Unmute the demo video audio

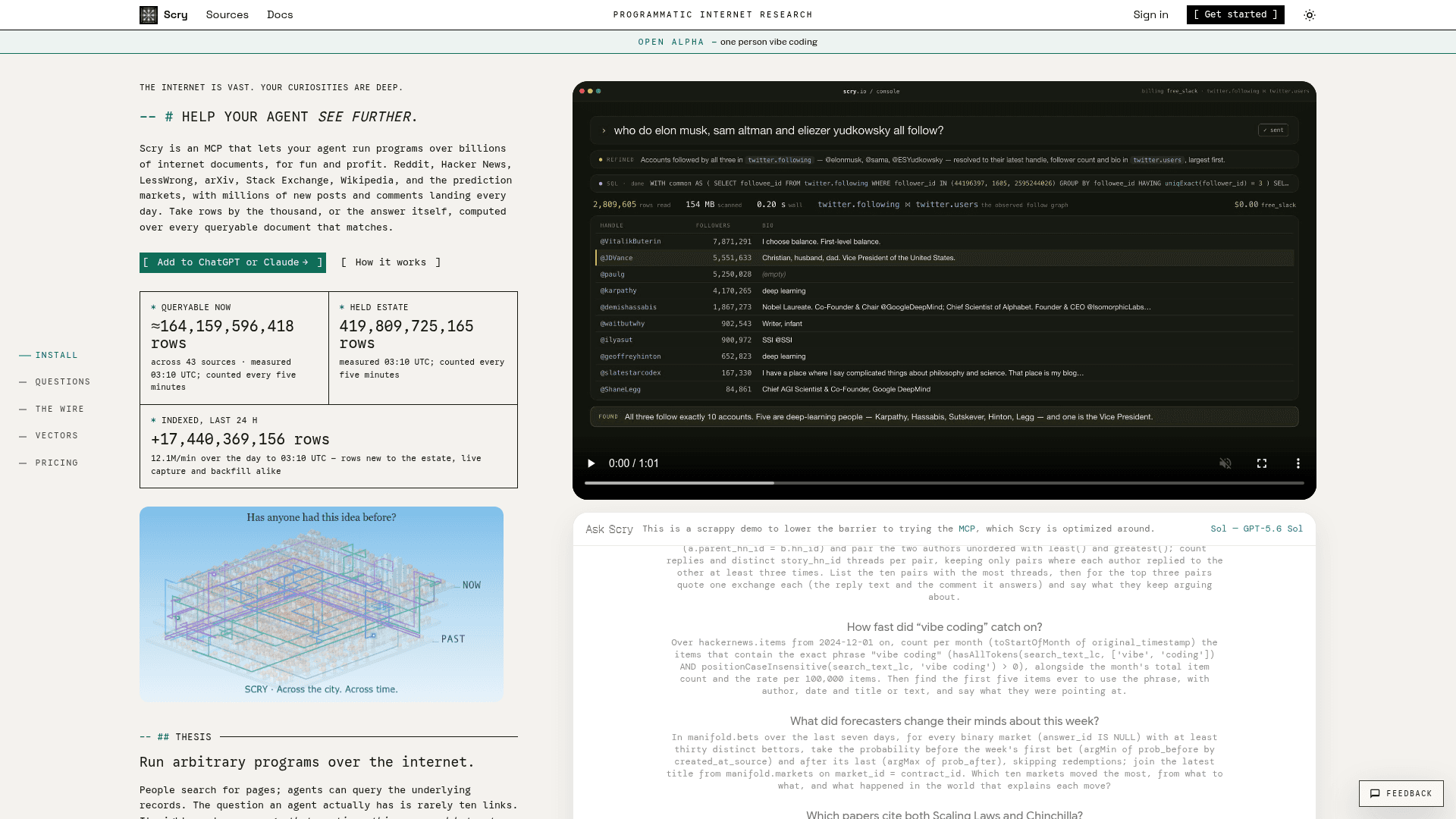[x=1225, y=463]
